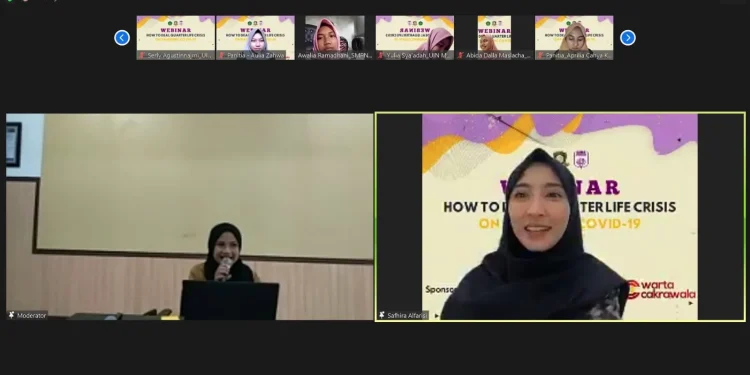The height and width of the screenshot is (375, 750).
Task: Select Awalia Ramadhani's video thumbnail
Action: [335, 38]
